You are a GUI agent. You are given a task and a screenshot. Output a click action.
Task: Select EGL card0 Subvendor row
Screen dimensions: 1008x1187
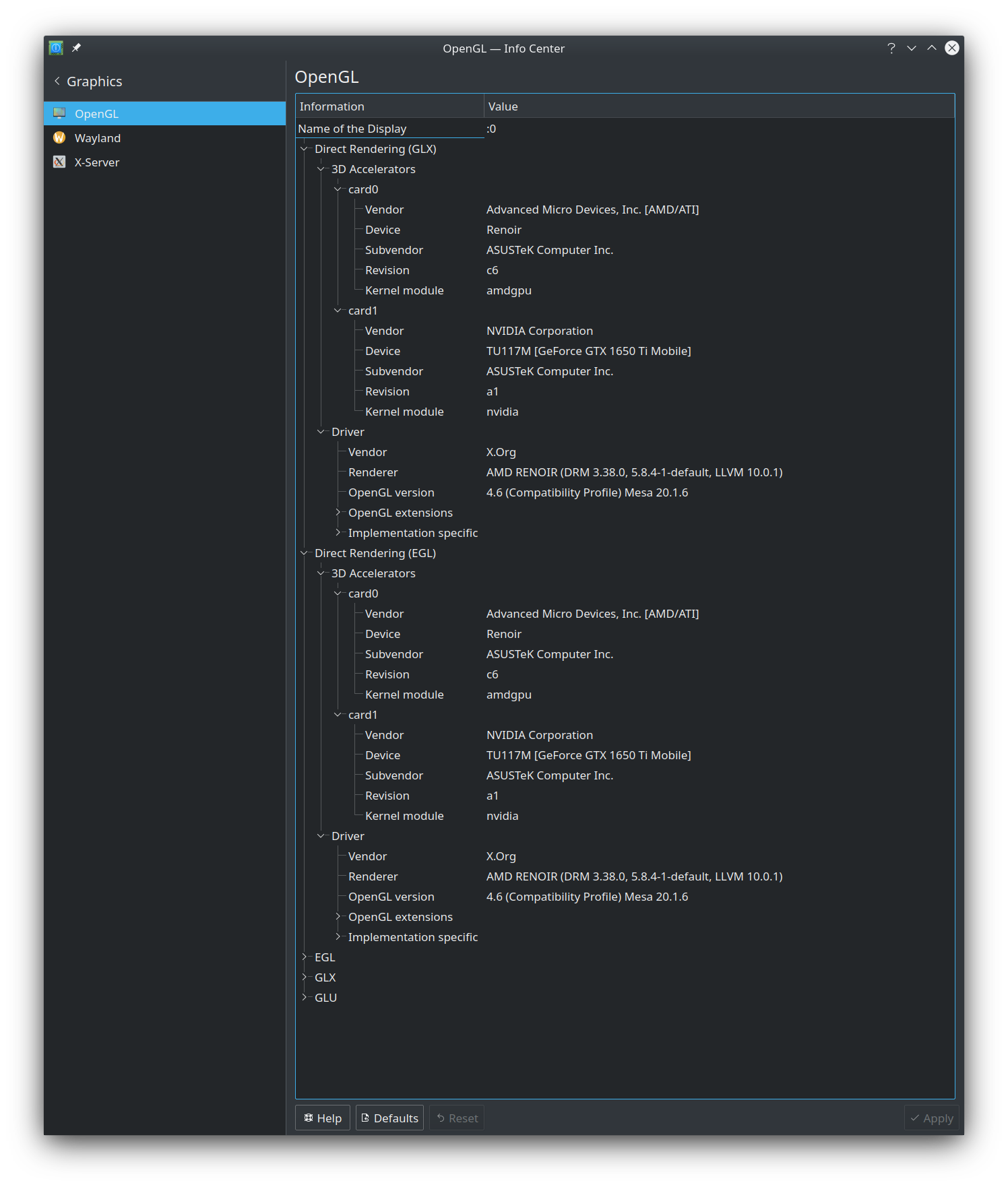[625, 654]
